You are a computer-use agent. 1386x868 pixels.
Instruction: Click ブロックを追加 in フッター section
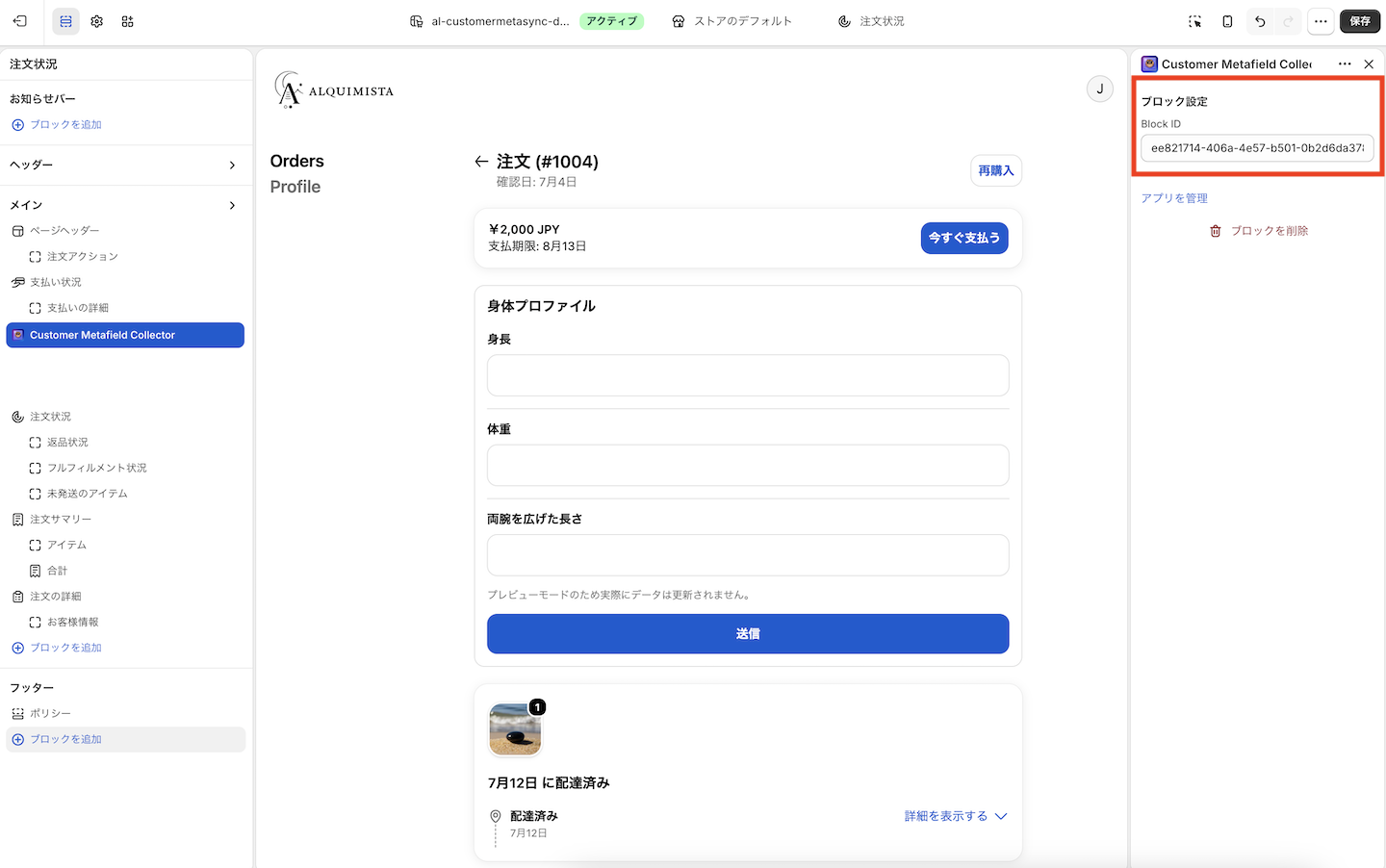click(x=125, y=739)
